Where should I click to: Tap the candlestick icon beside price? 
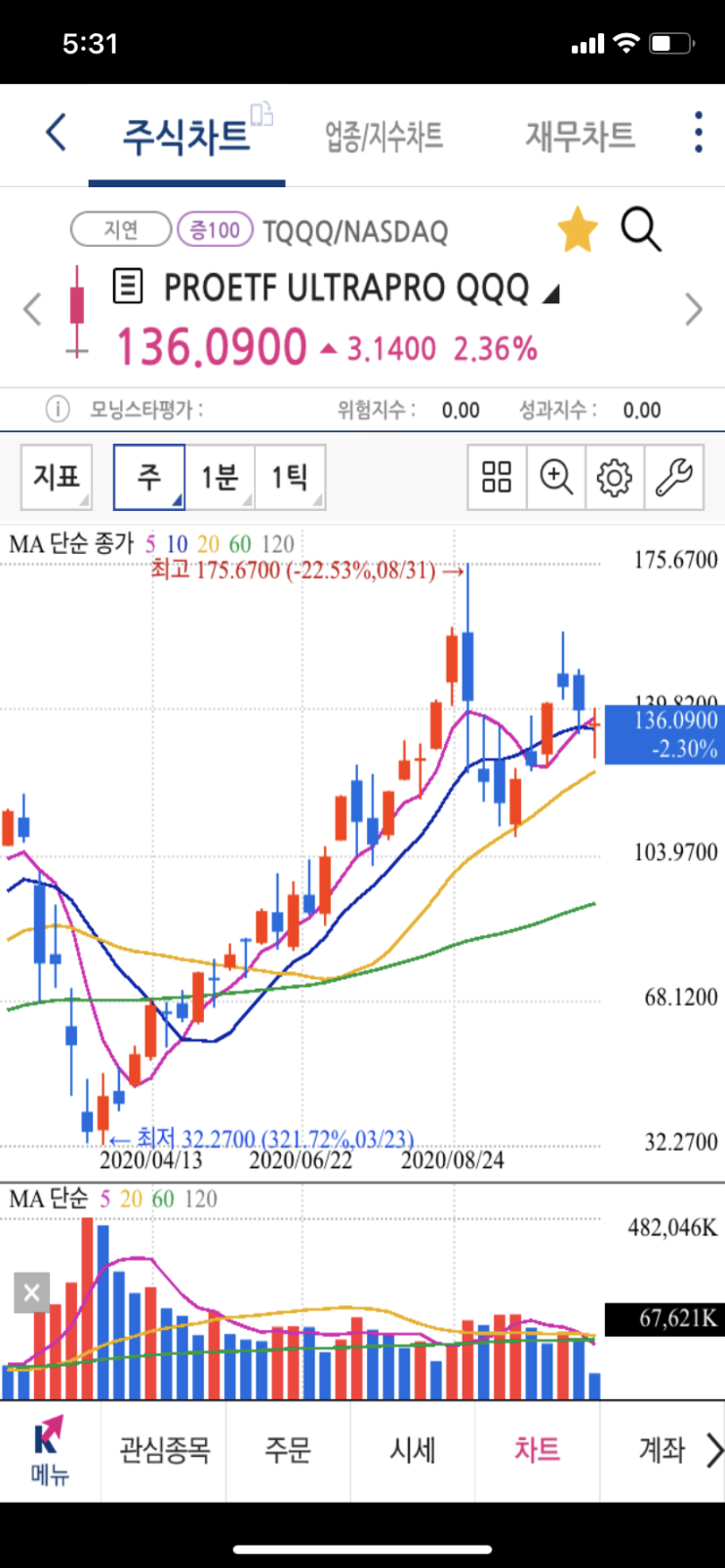coord(76,310)
